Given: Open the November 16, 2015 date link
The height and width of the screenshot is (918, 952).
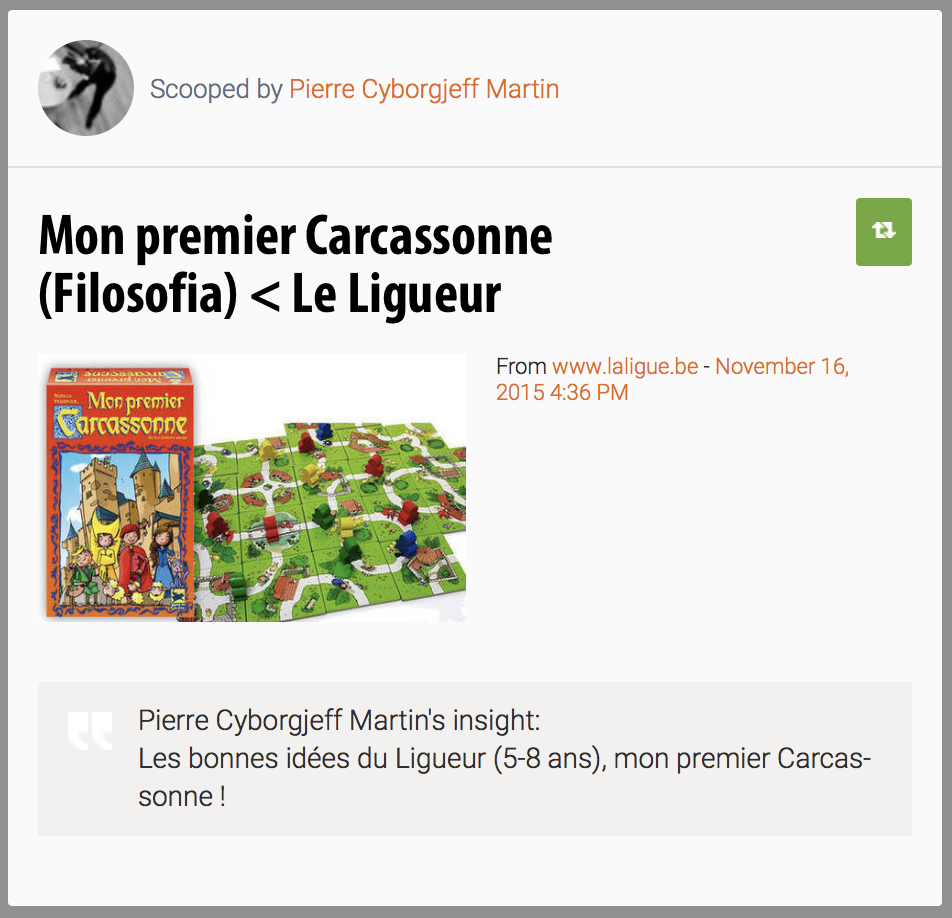Looking at the screenshot, I should pyautogui.click(x=673, y=379).
